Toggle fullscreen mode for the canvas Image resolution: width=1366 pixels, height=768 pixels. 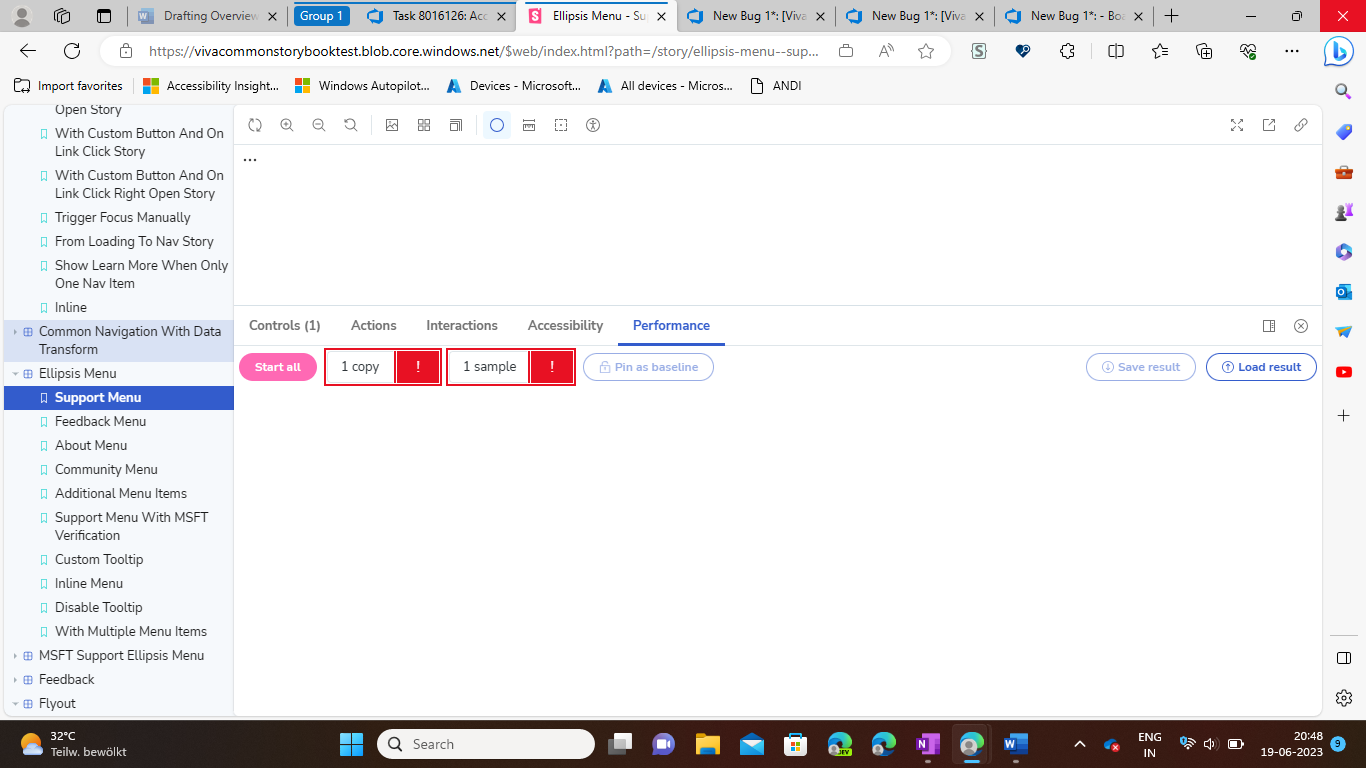click(x=1237, y=125)
